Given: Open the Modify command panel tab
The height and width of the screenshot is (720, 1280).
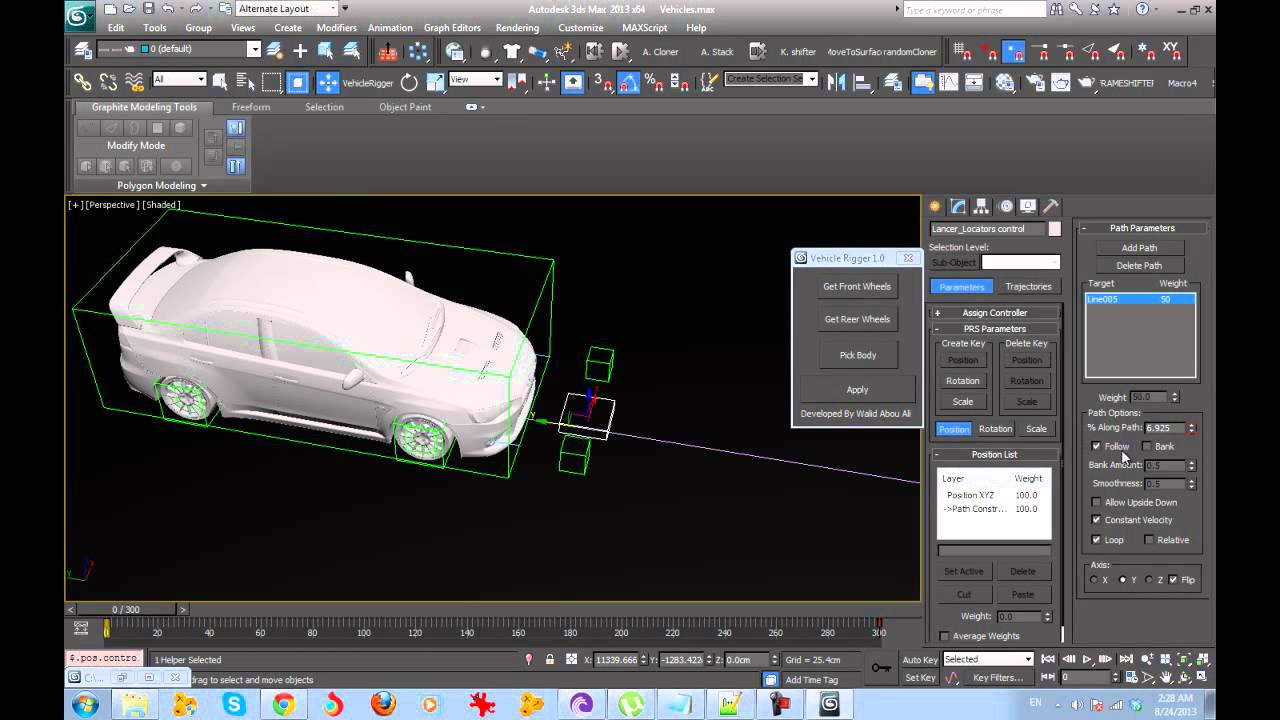Looking at the screenshot, I should [x=959, y=206].
